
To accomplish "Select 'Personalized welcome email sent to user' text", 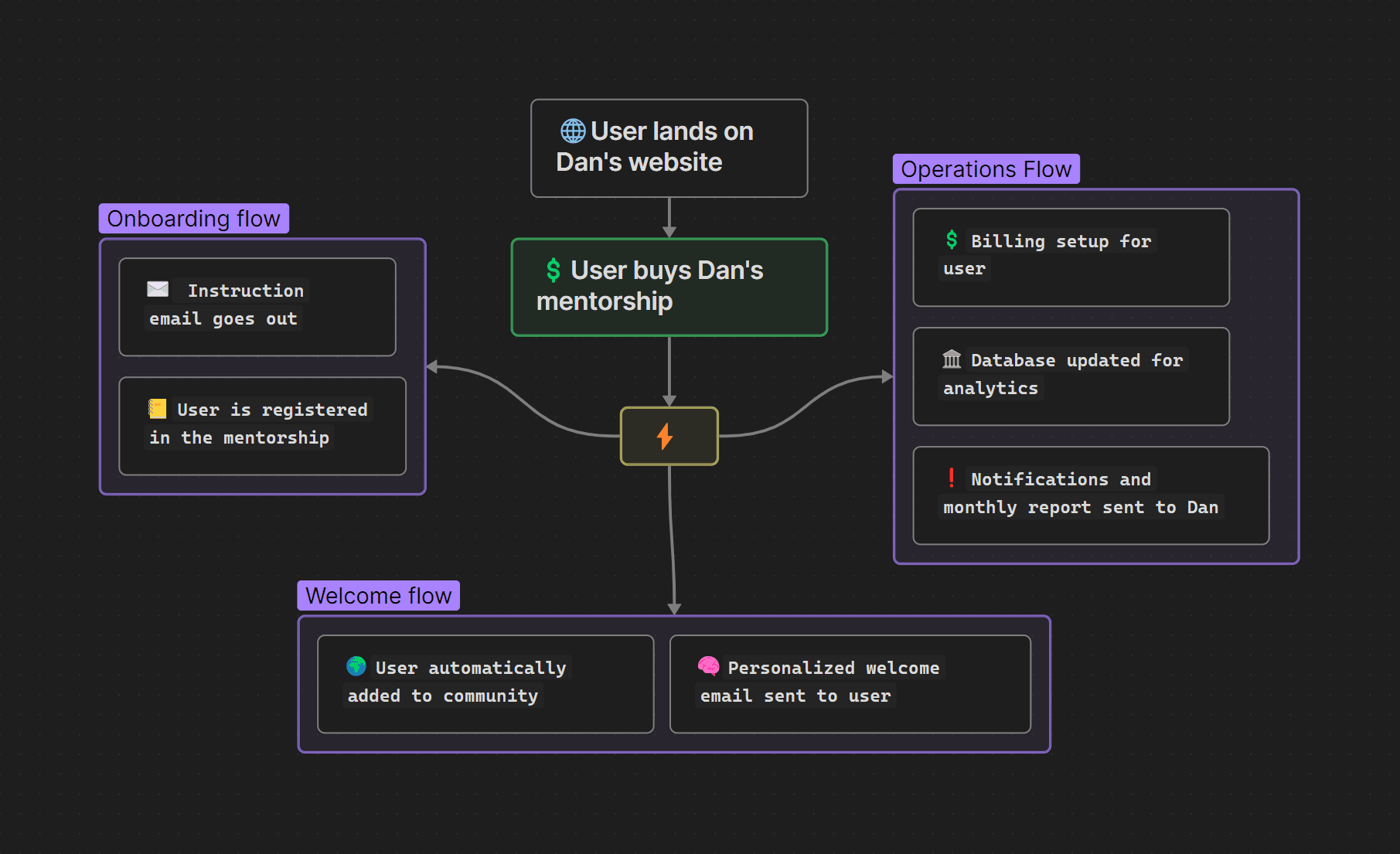I will 819,682.
